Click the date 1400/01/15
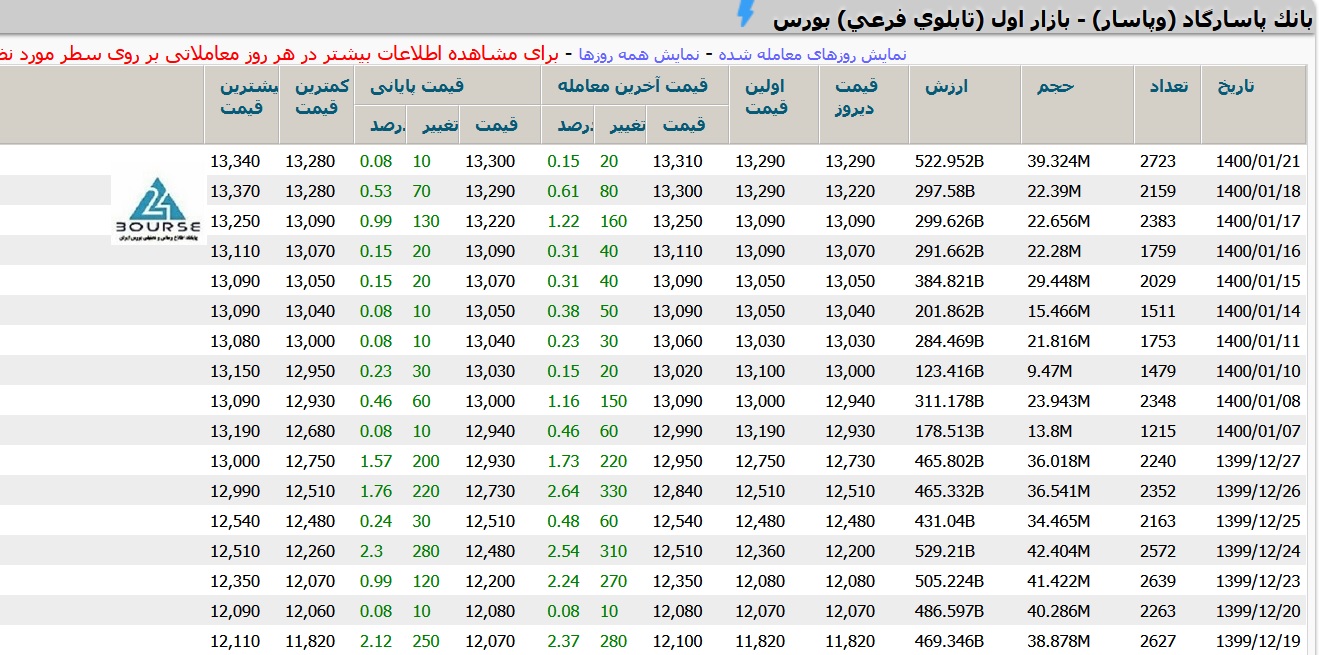Viewport: 1319px width, 655px height. (x=1258, y=281)
